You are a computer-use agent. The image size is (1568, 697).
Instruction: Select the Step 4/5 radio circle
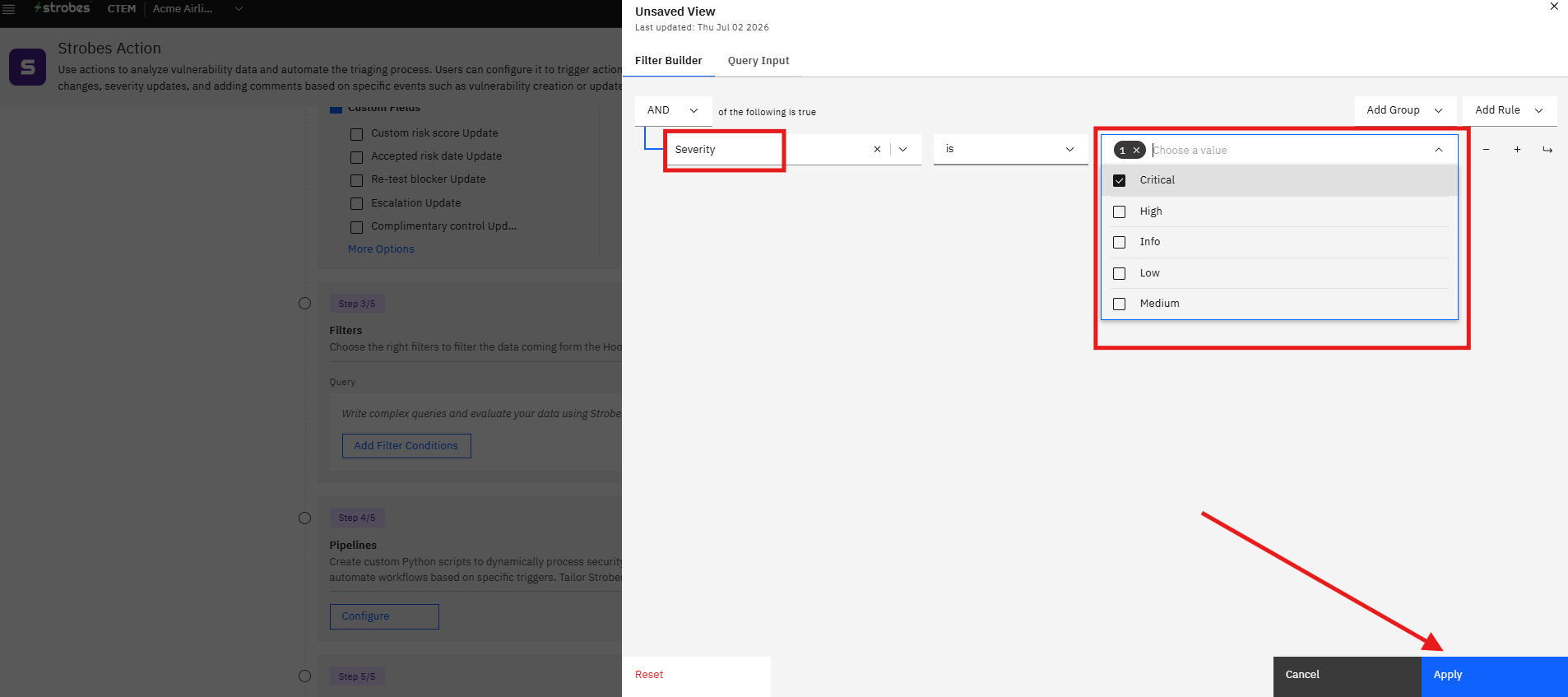tap(304, 518)
